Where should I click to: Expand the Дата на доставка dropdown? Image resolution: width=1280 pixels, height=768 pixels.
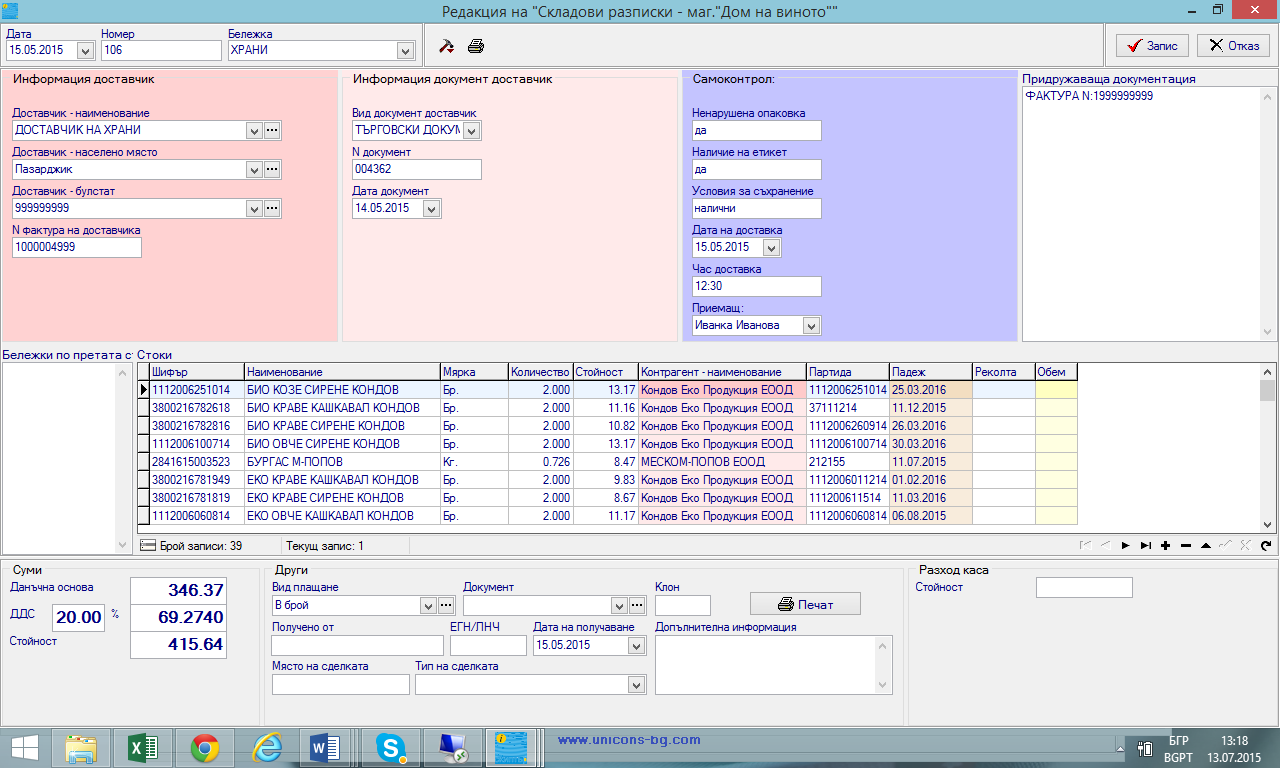(771, 247)
